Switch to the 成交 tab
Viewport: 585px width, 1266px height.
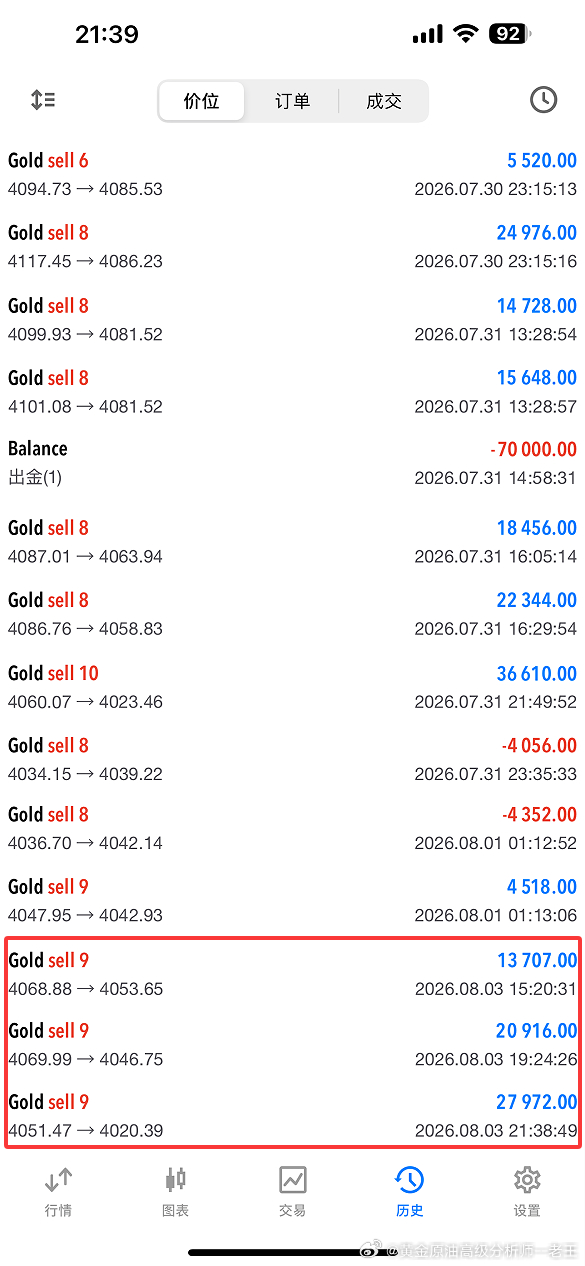coord(384,101)
